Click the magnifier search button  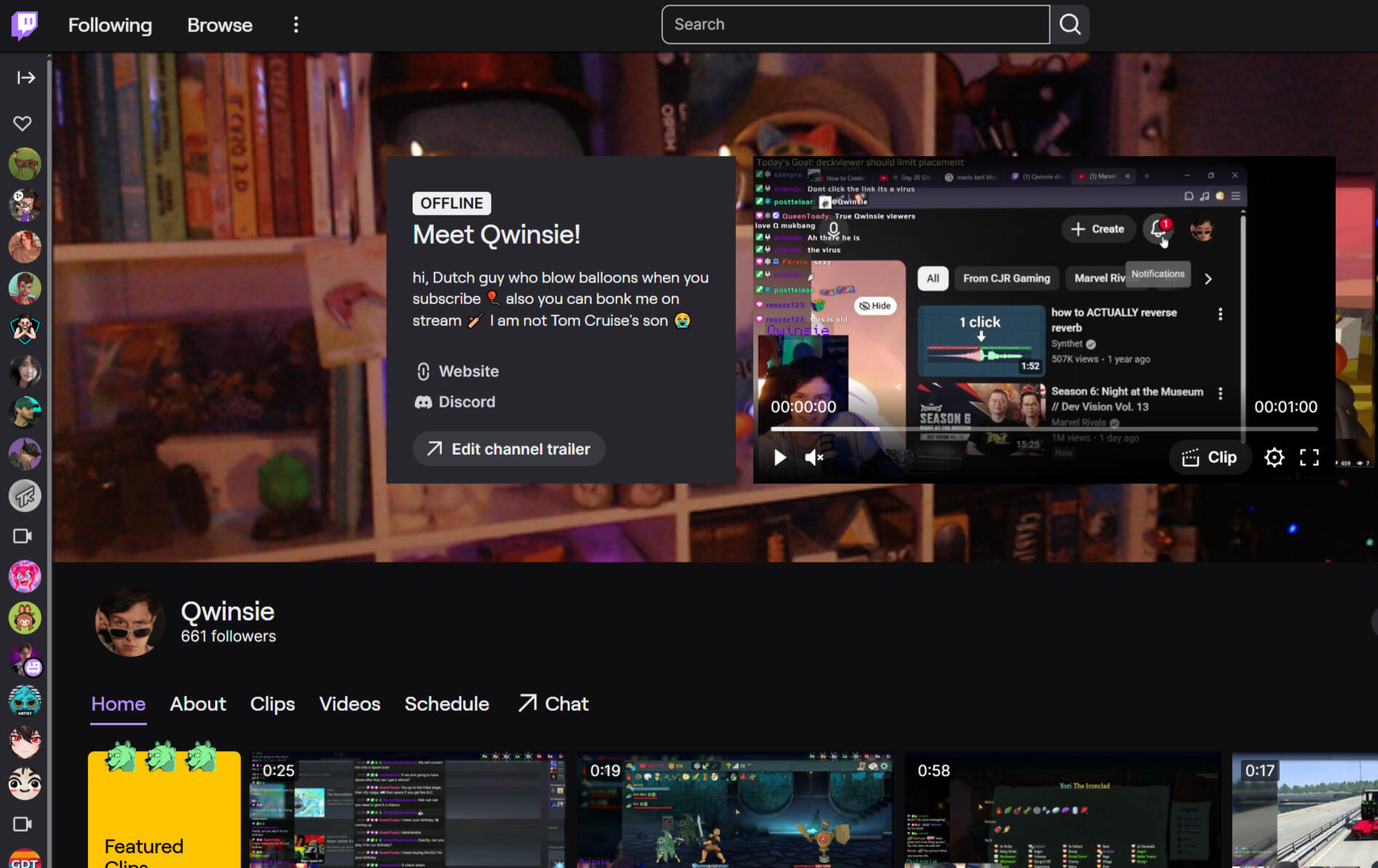tap(1069, 25)
